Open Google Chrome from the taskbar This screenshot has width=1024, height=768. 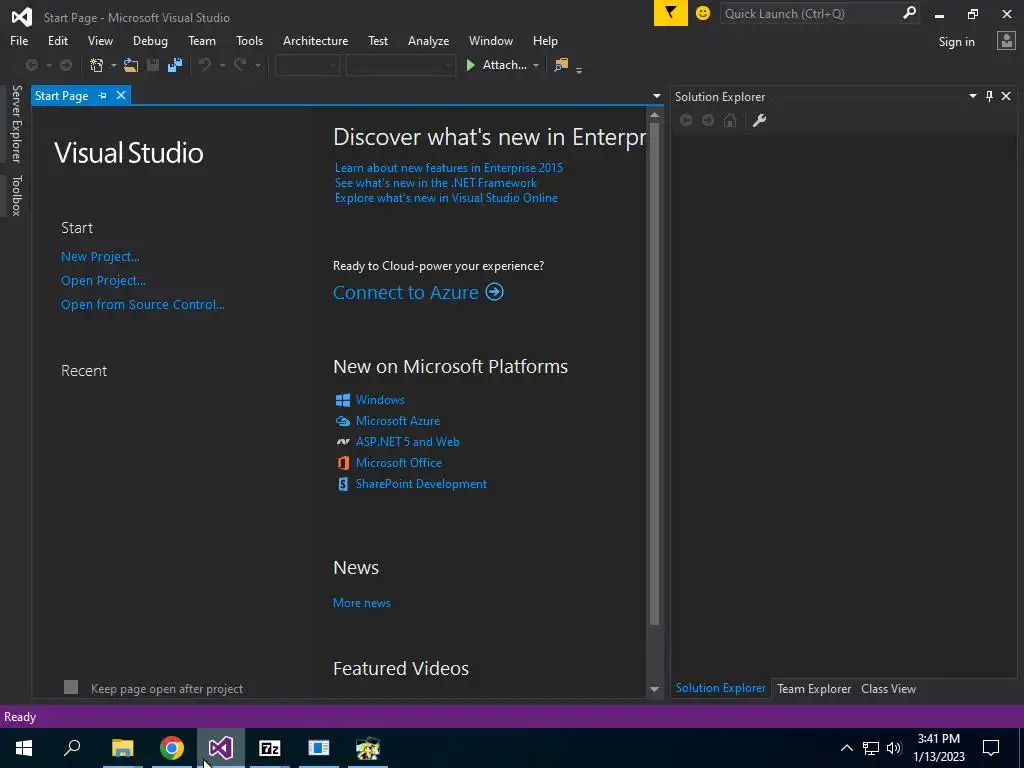172,748
